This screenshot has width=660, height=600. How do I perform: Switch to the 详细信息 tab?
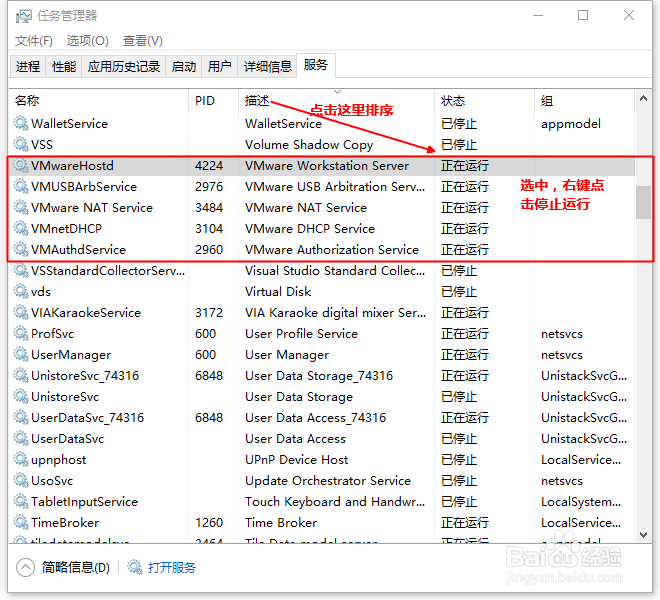click(267, 67)
